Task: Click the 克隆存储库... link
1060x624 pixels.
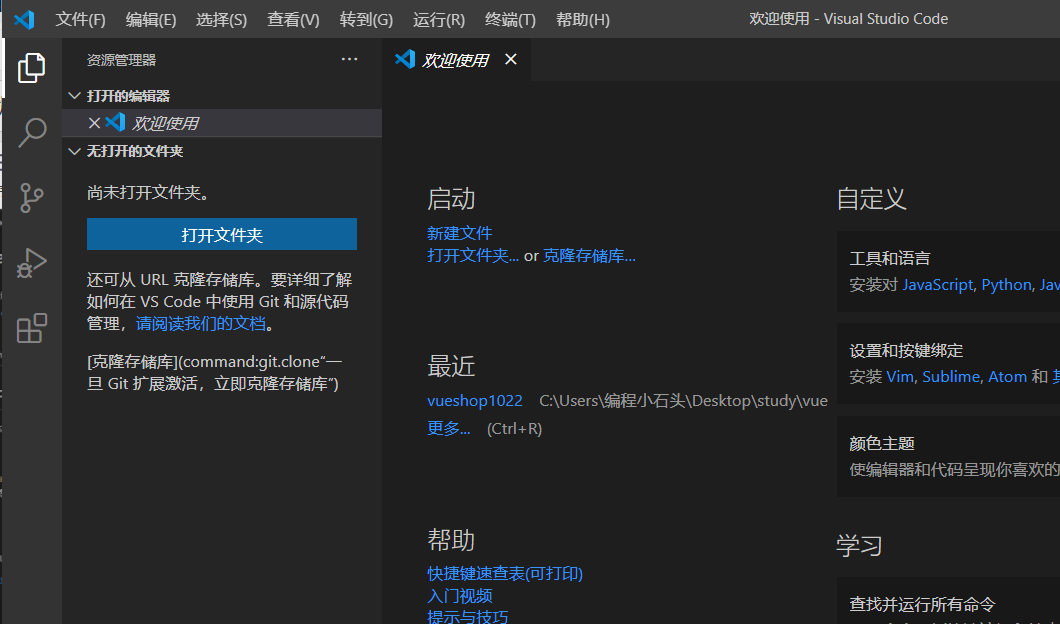Action: (x=589, y=256)
